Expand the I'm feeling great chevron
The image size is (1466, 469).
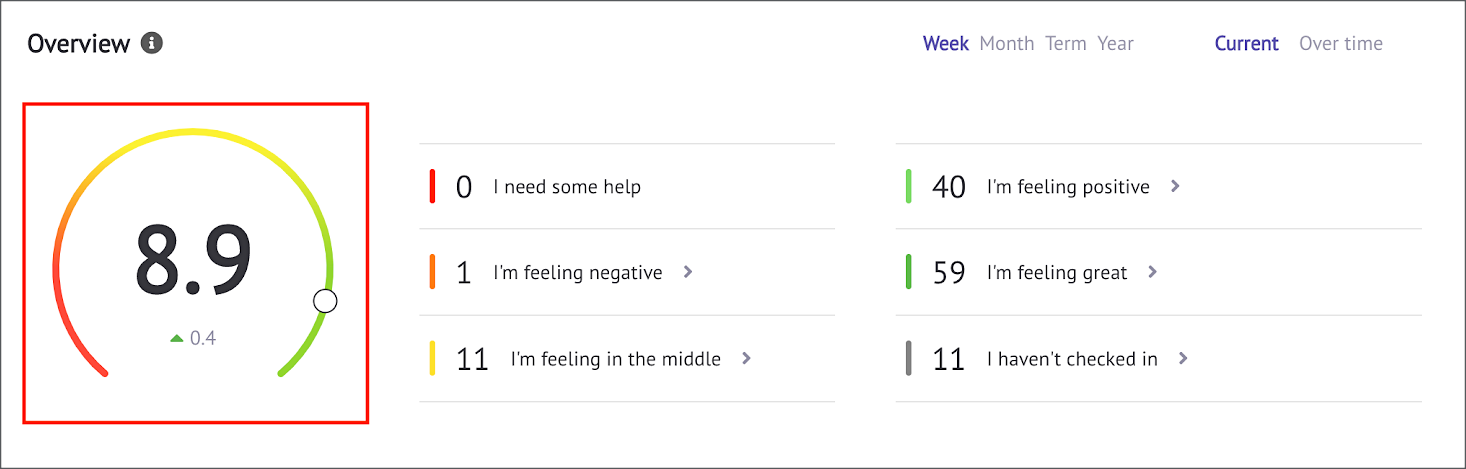1153,271
